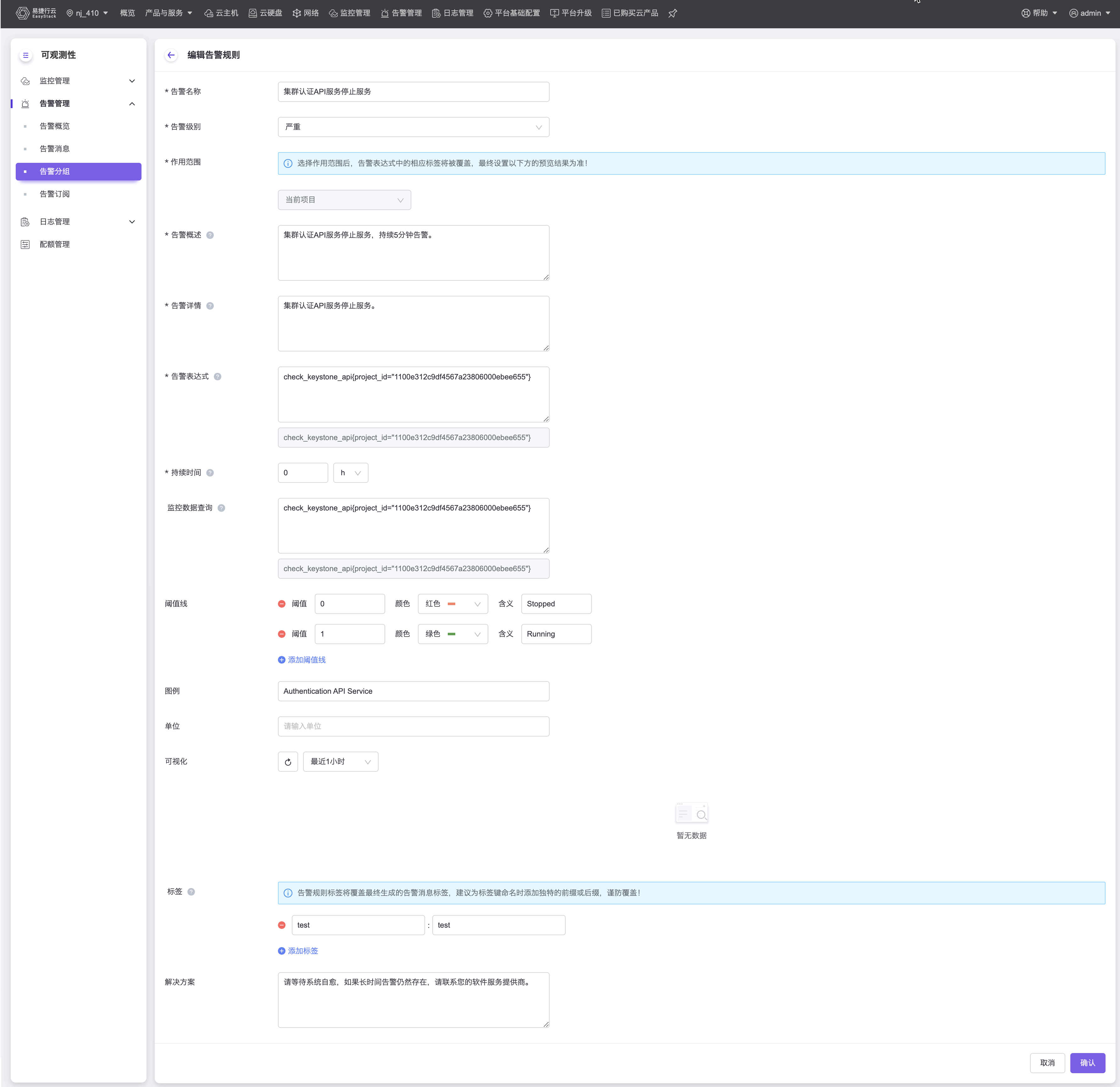Click the 单位 input field
The image size is (1120, 1087).
[x=413, y=726]
